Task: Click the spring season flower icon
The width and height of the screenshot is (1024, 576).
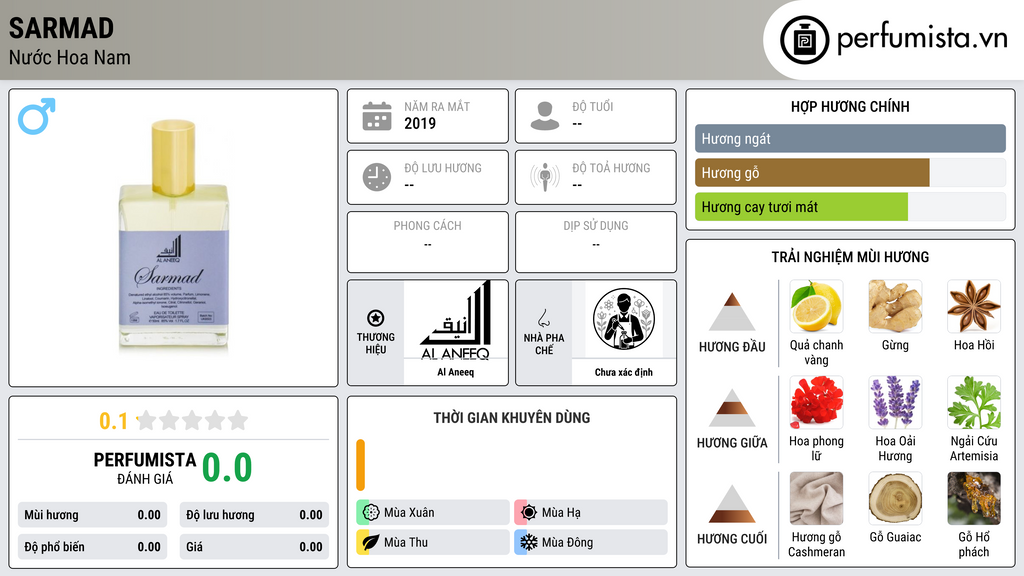Action: point(371,513)
